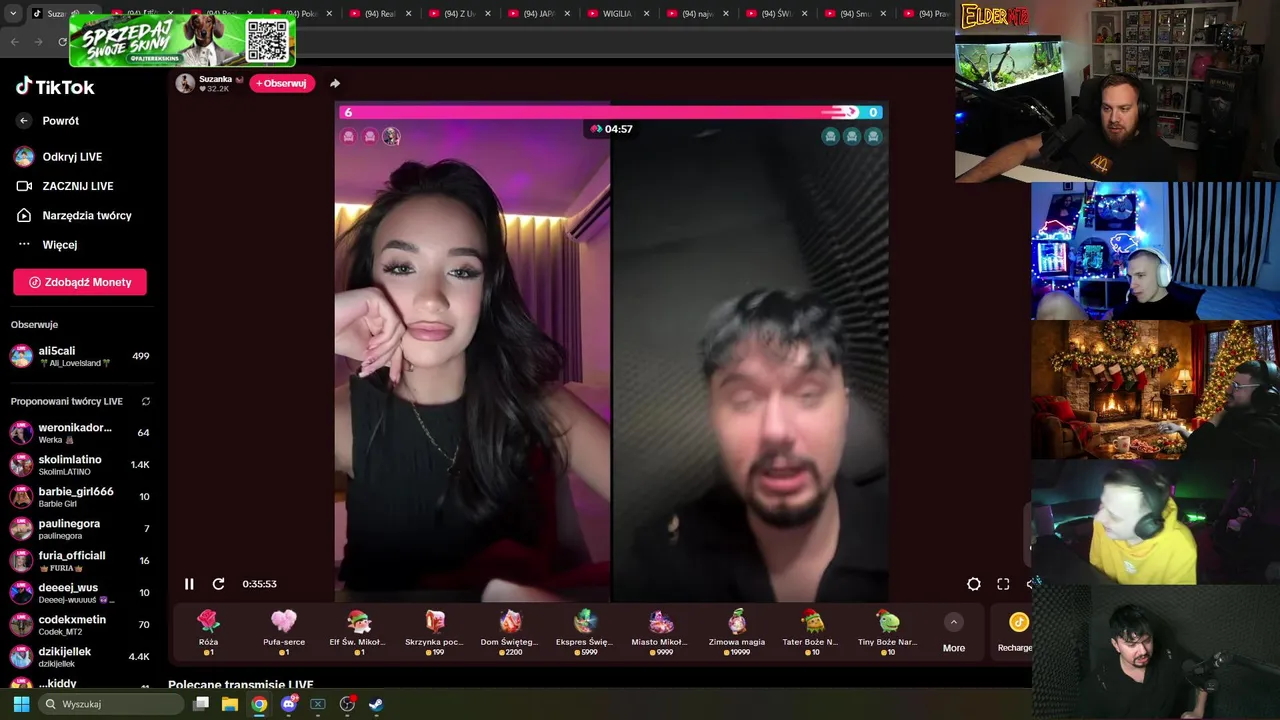Open Odkryj LIVE in the sidebar

tap(72, 157)
